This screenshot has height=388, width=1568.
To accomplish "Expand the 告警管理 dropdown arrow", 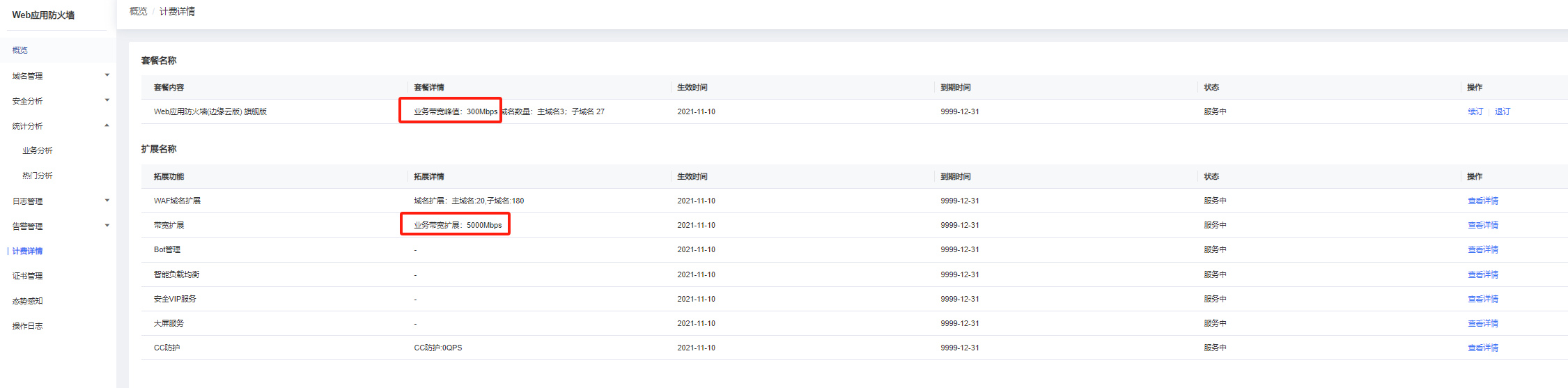I will point(107,226).
